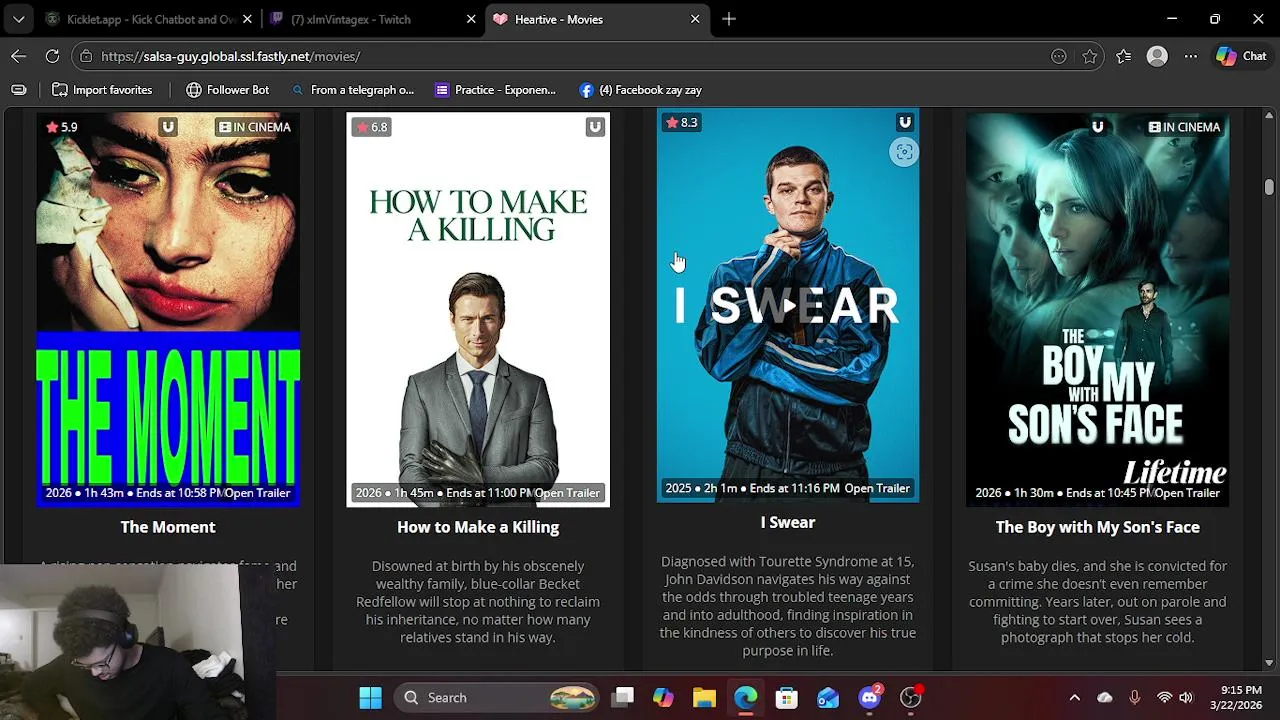Open a new browser tab
Viewport: 1280px width, 720px height.
click(x=729, y=19)
